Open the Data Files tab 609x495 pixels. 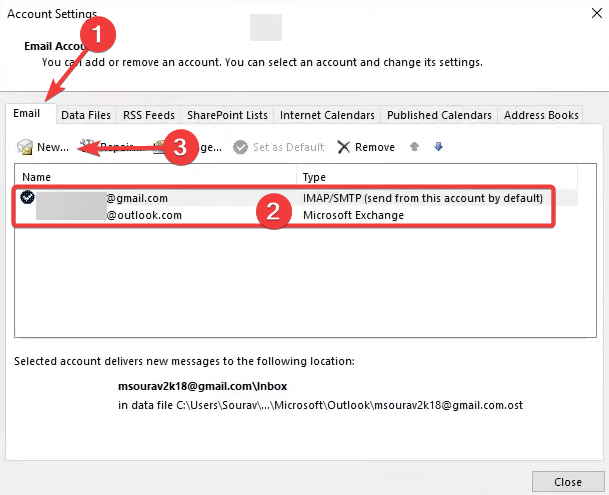[x=86, y=115]
